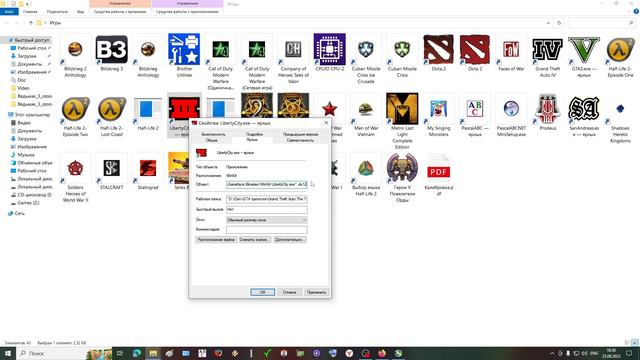Select Half-Life 2 Episode Two shortcut
This screenshot has width=640, height=360.
pyautogui.click(x=75, y=109)
